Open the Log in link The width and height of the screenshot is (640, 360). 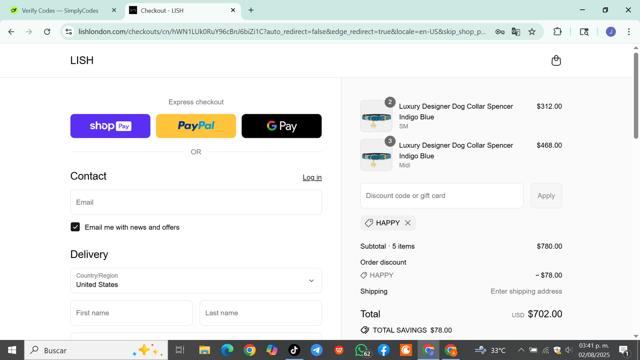click(x=312, y=178)
